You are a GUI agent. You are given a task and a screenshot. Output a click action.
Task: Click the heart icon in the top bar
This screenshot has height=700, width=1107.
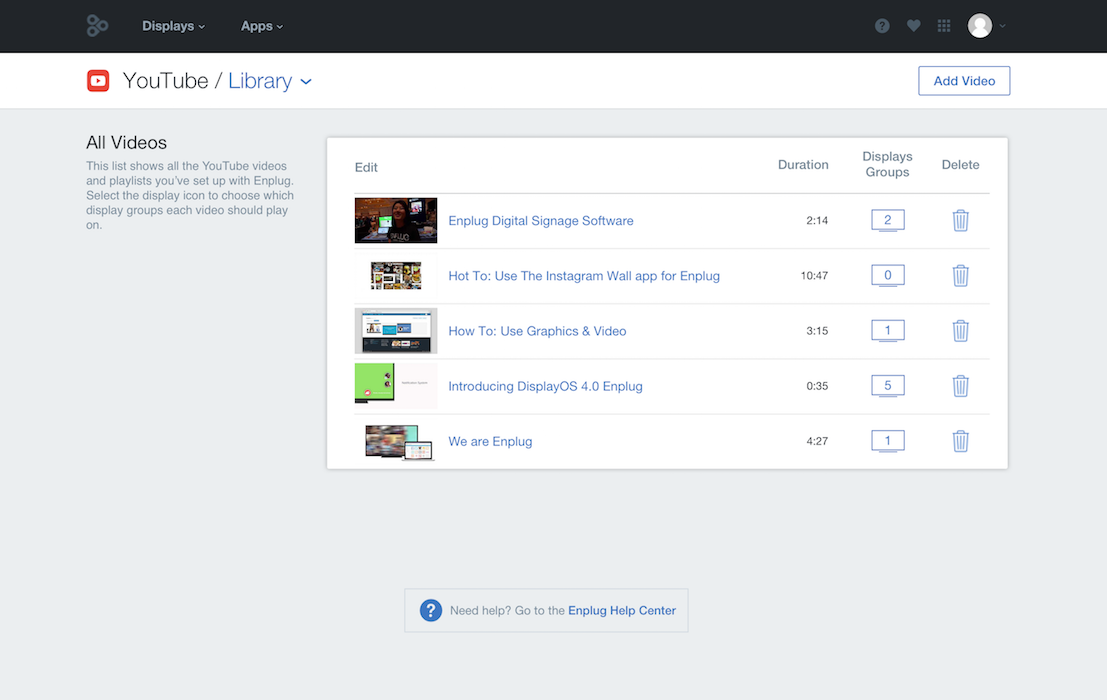[913, 26]
